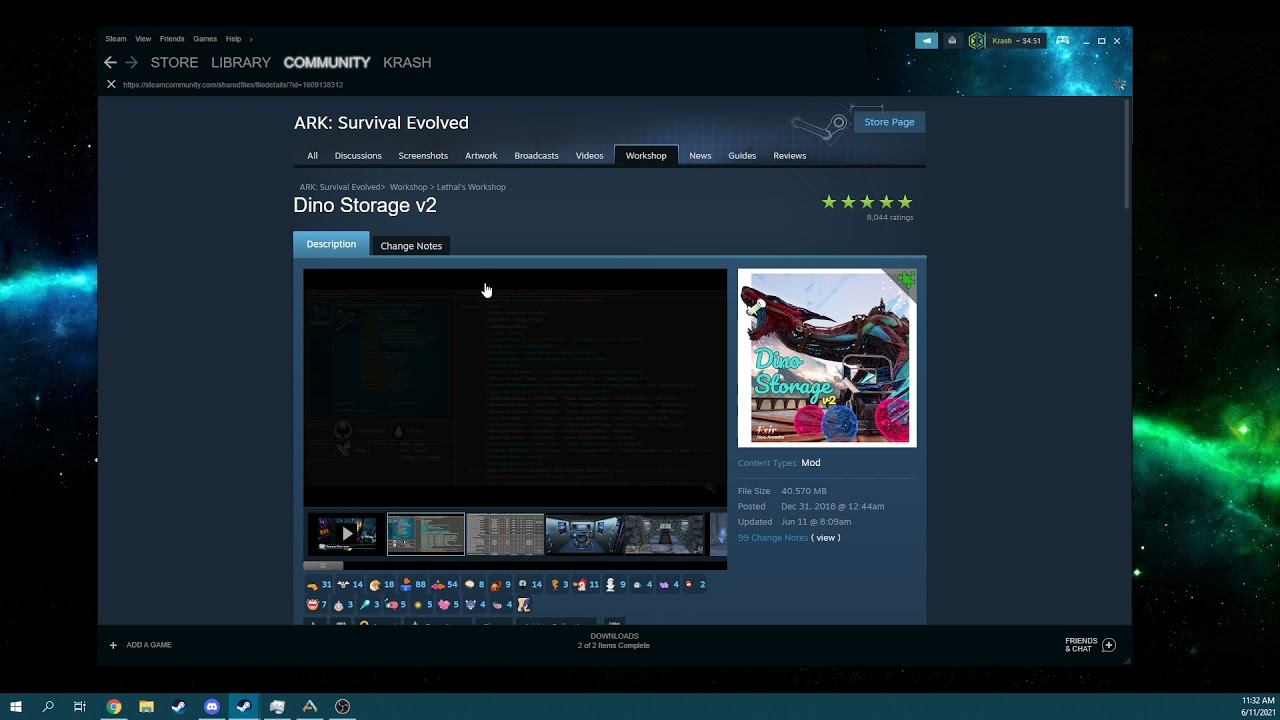This screenshot has width=1280, height=720.
Task: Click the Krash profile avatar icon
Action: pos(977,41)
